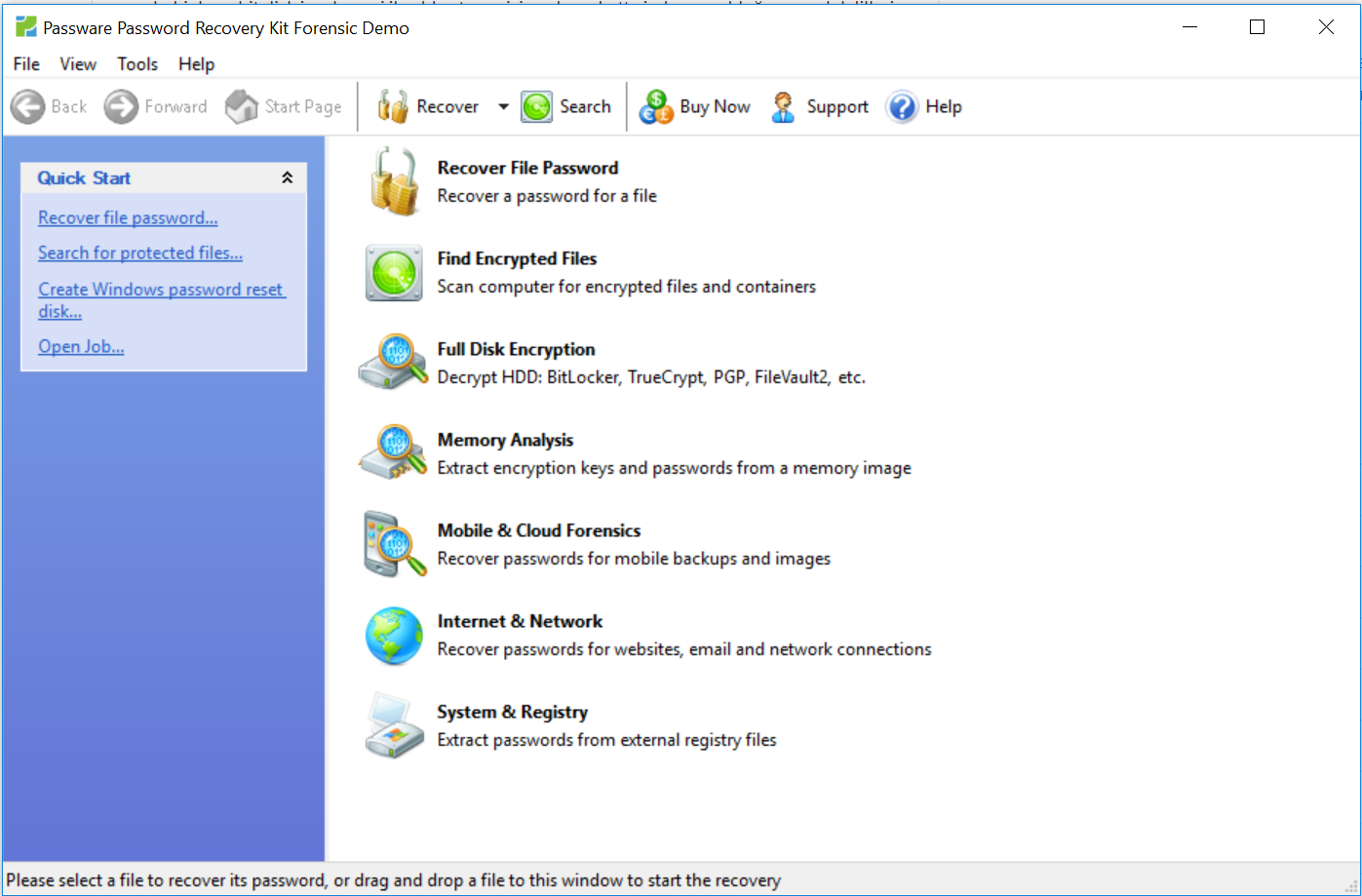Screen dimensions: 1362x896
Task: Click the System & Registry computer icon
Action: click(x=394, y=726)
